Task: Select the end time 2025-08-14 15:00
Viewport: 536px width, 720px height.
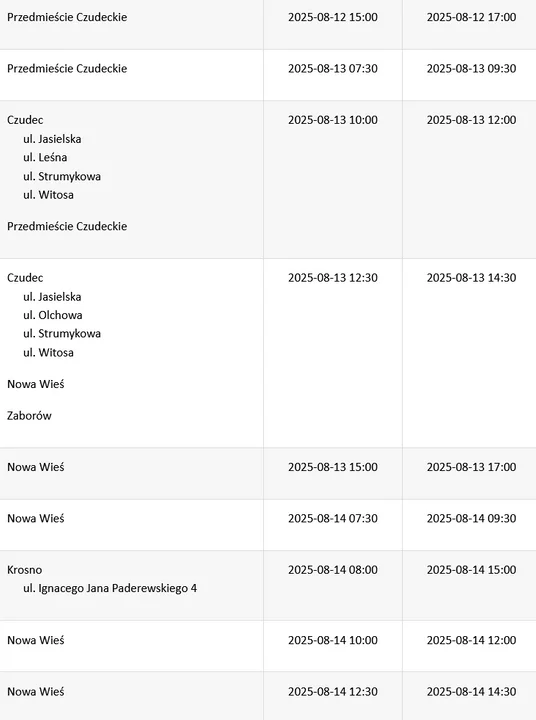Action: tap(471, 570)
